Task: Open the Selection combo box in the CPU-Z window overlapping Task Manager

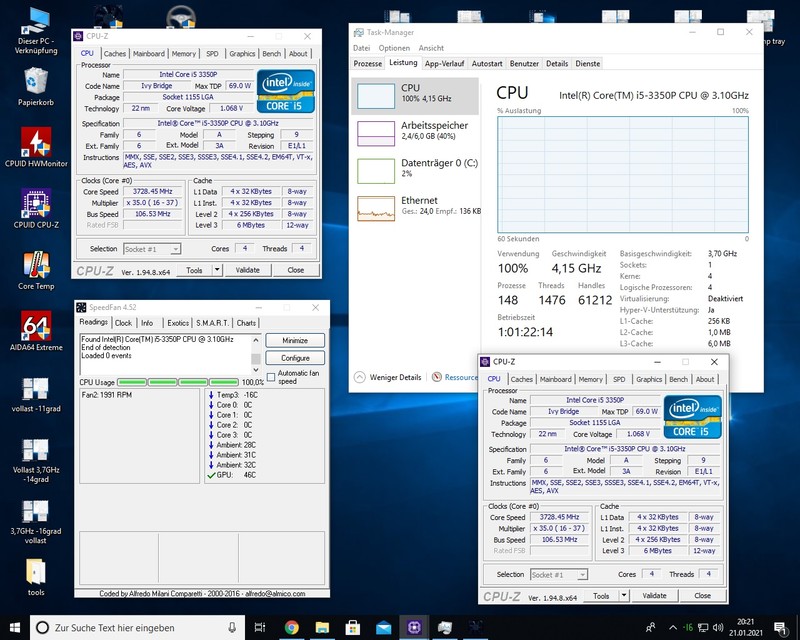Action: tap(559, 575)
